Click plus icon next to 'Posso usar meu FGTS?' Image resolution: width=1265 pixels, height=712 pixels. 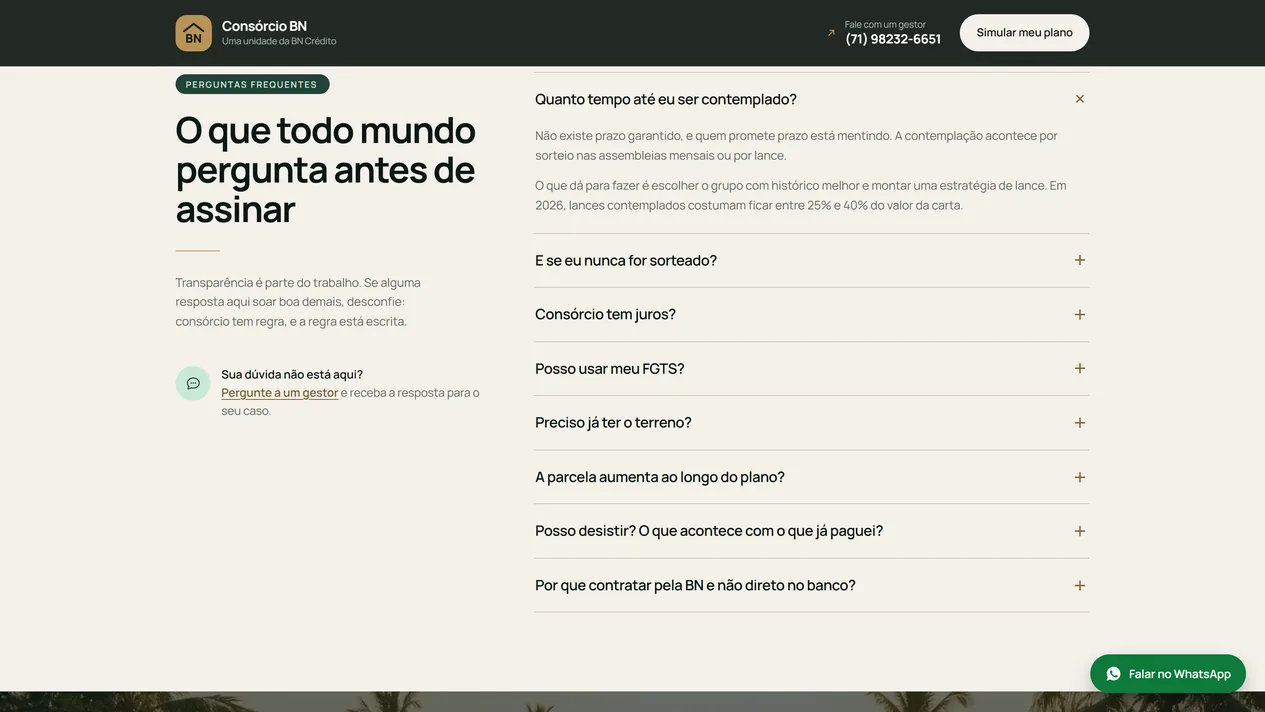[x=1080, y=368]
